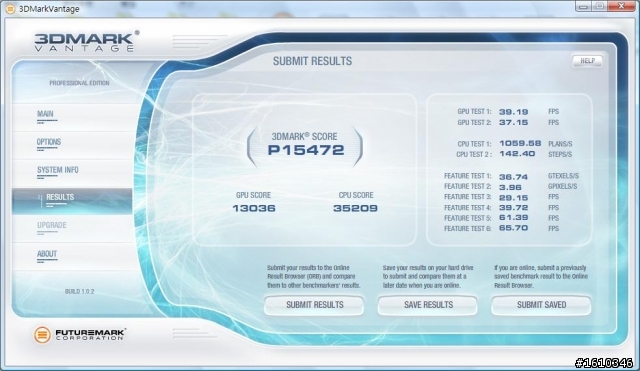Click the SUBMIT RESULTS button
640x371 pixels.
click(314, 305)
